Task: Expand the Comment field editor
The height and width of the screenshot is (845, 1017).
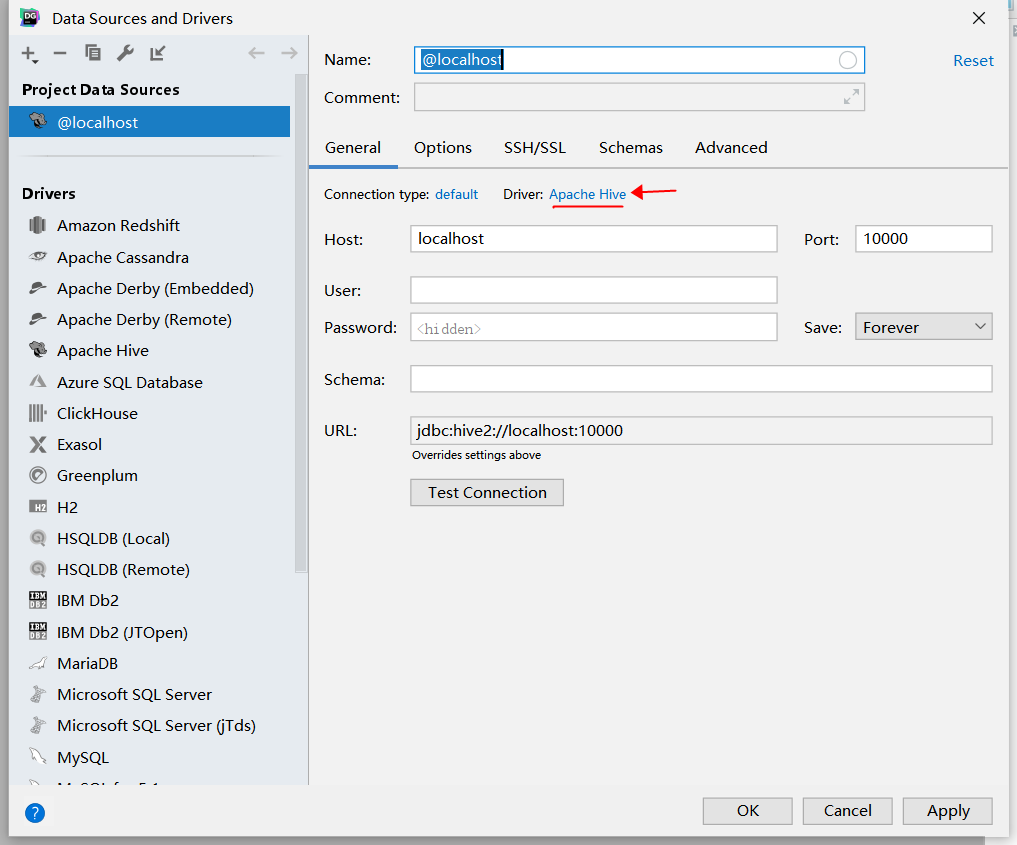Action: pyautogui.click(x=851, y=97)
